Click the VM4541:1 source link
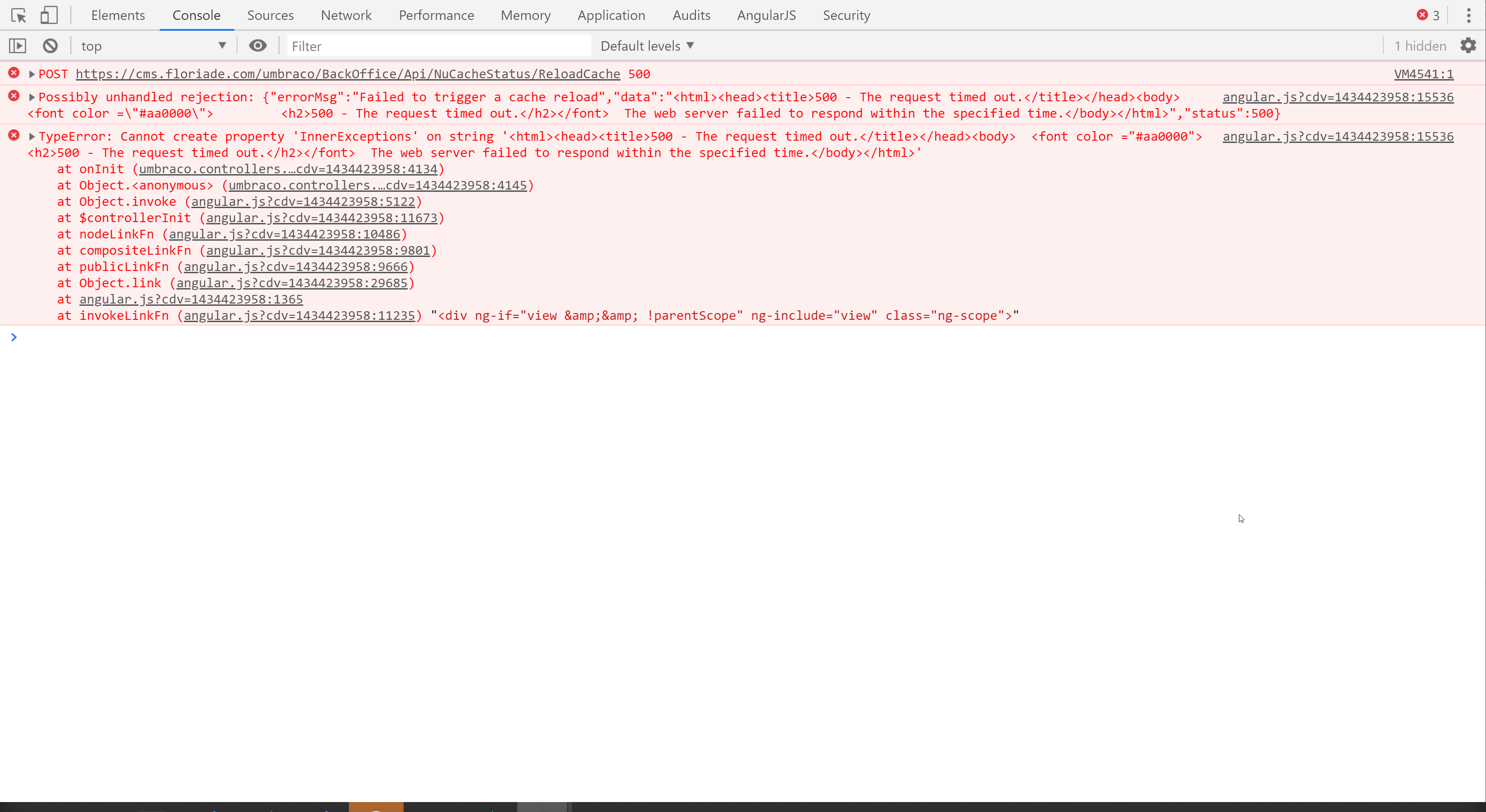The width and height of the screenshot is (1486, 812). coord(1425,74)
